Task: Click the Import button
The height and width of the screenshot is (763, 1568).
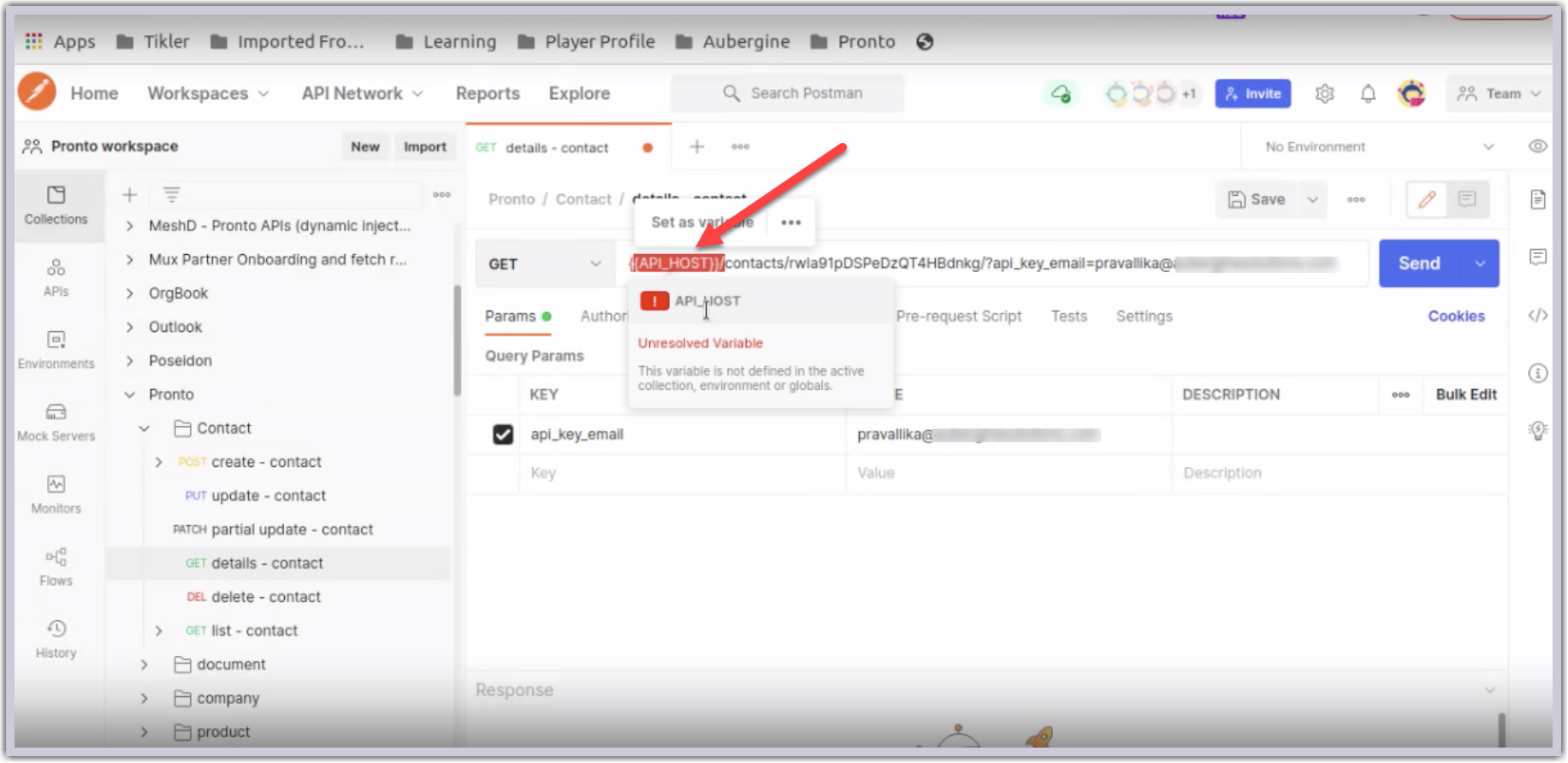Action: (425, 147)
